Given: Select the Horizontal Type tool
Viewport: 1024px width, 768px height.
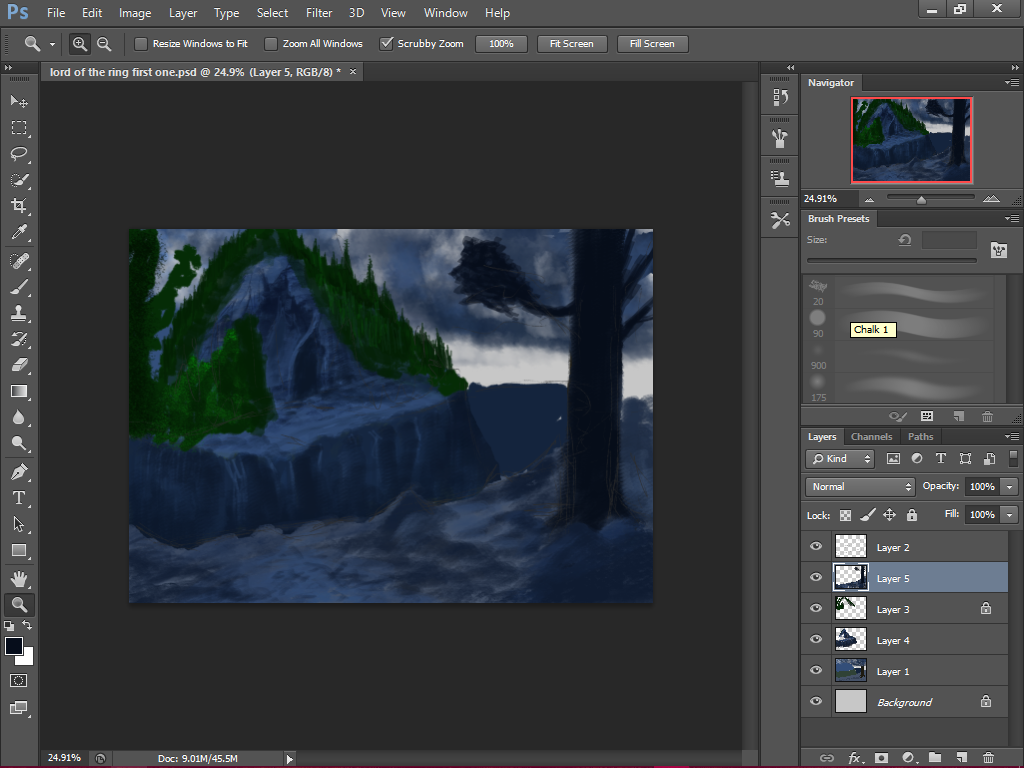Looking at the screenshot, I should [x=19, y=498].
